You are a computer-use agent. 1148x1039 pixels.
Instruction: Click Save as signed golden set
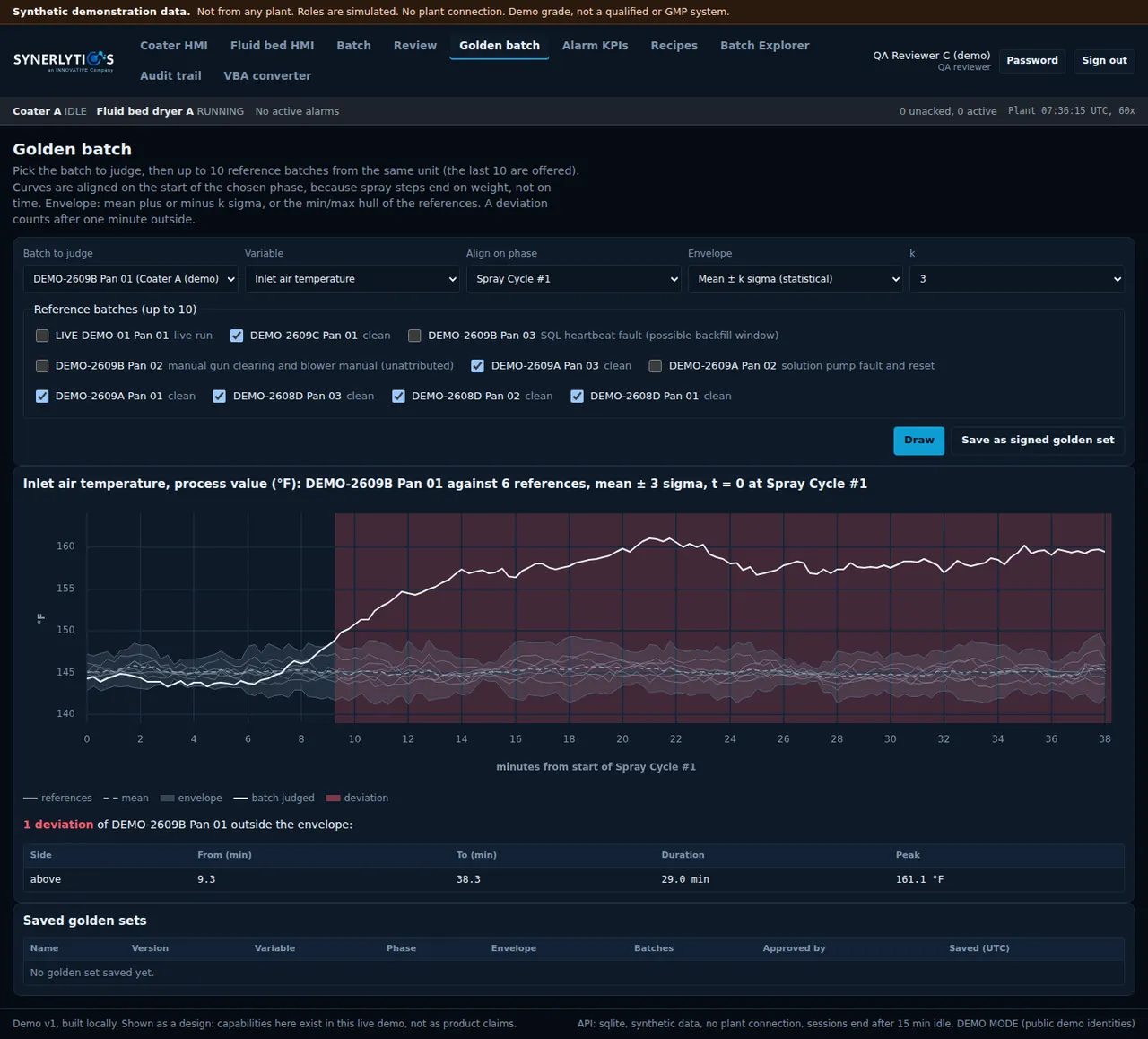coord(1038,441)
